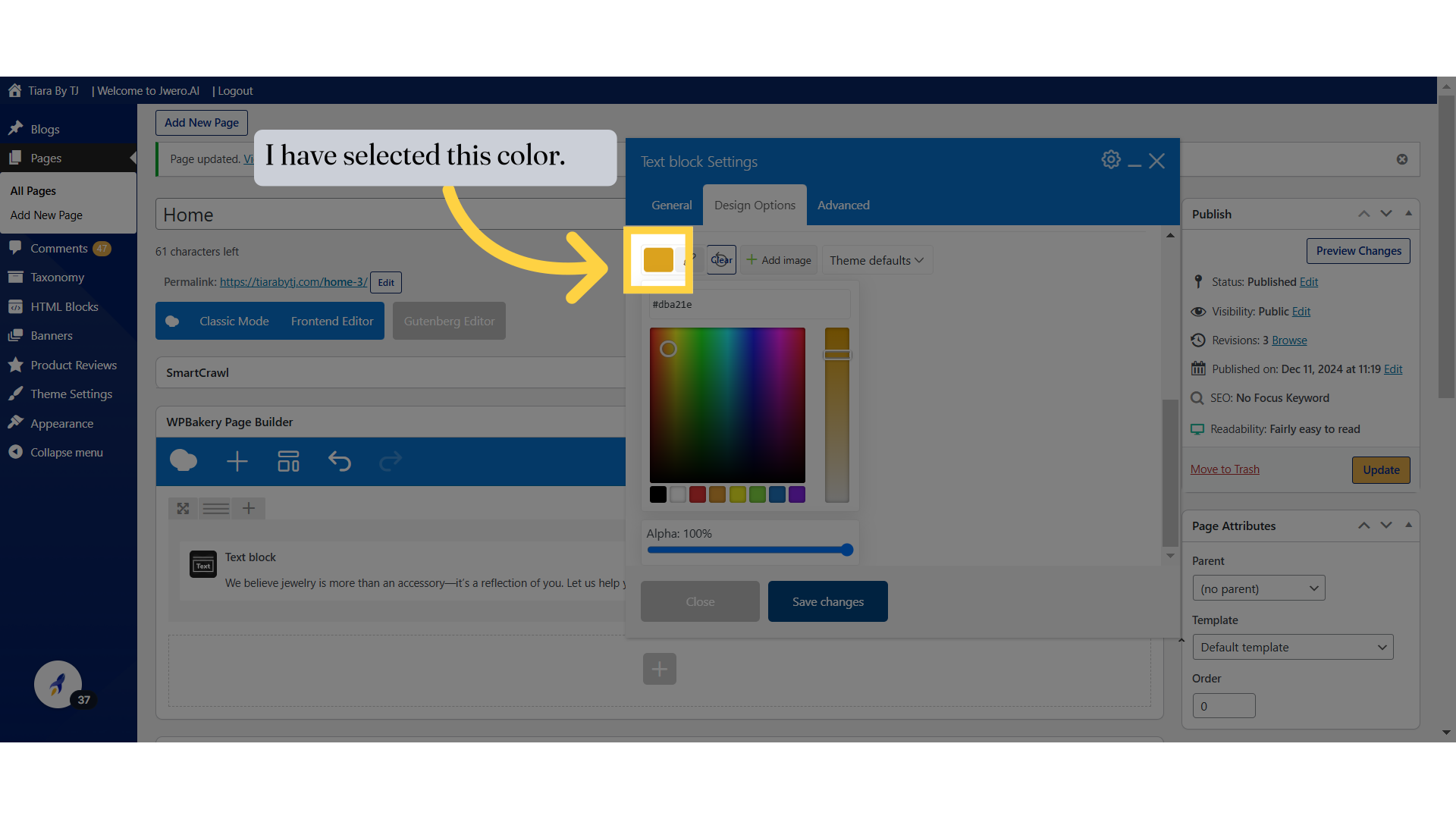Click the Save changes button

click(x=827, y=601)
